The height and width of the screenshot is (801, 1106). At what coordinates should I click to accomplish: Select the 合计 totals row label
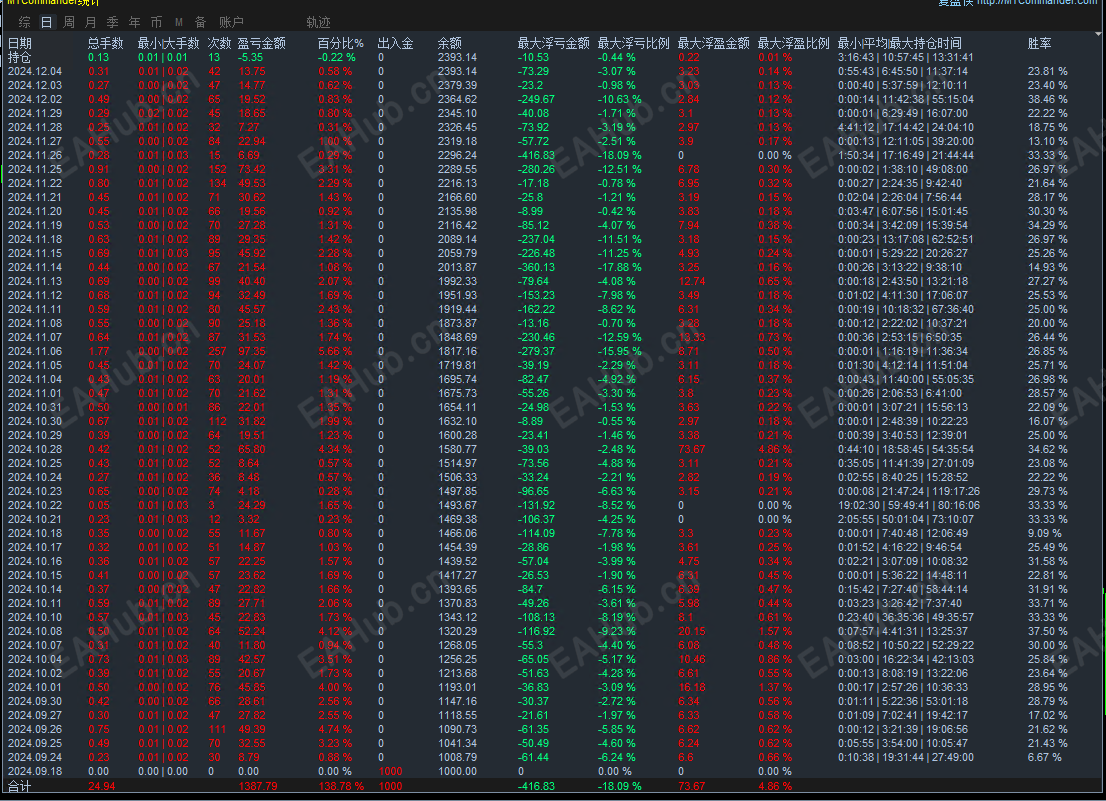[x=20, y=786]
